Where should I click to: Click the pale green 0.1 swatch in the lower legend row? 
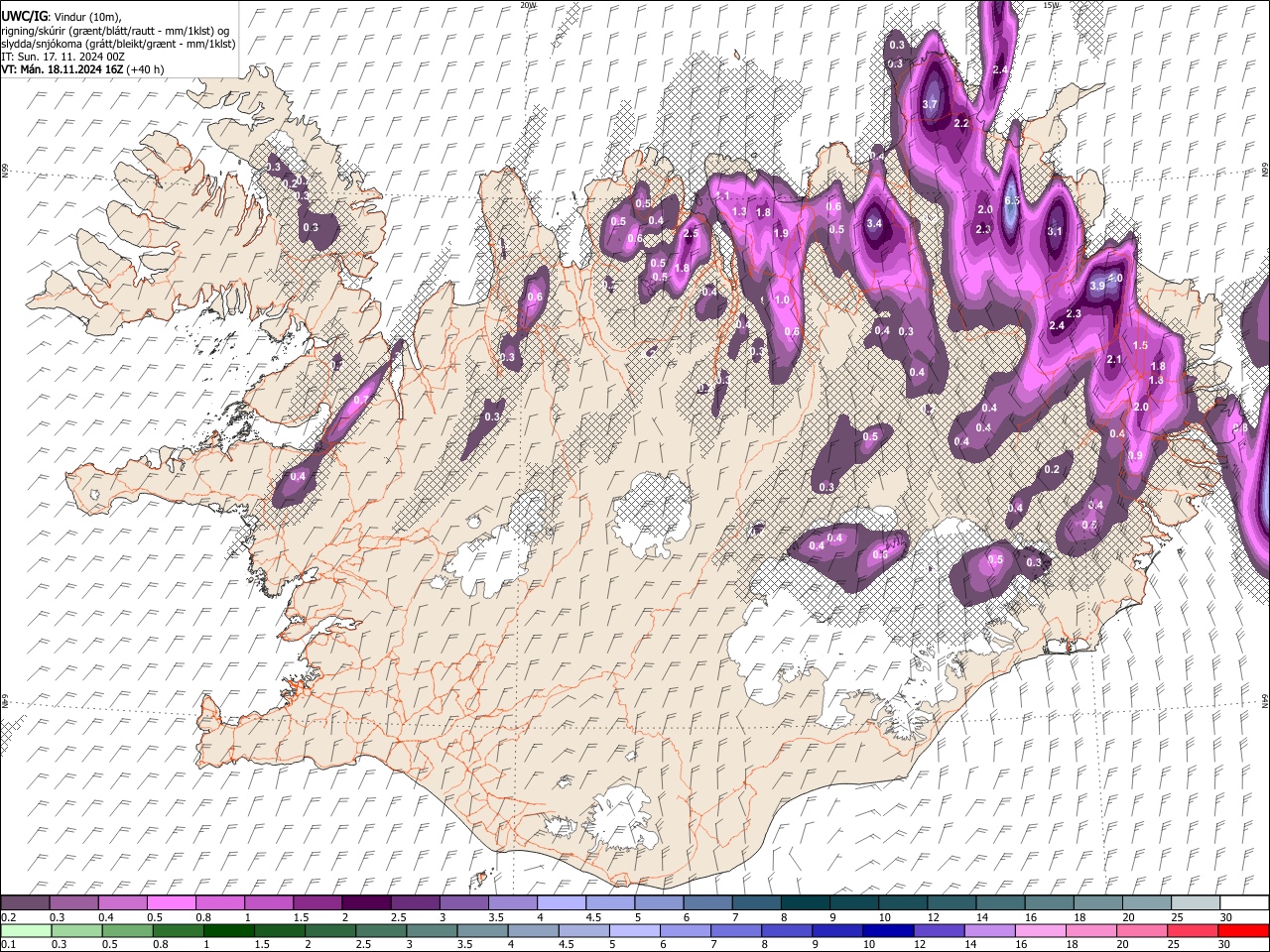tap(26, 930)
